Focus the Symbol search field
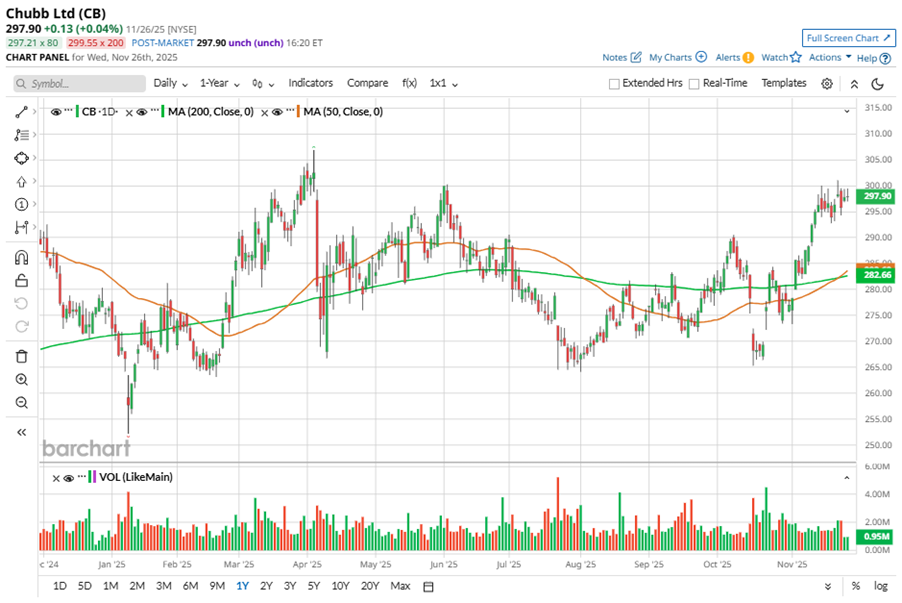The height and width of the screenshot is (603, 902). (79, 83)
